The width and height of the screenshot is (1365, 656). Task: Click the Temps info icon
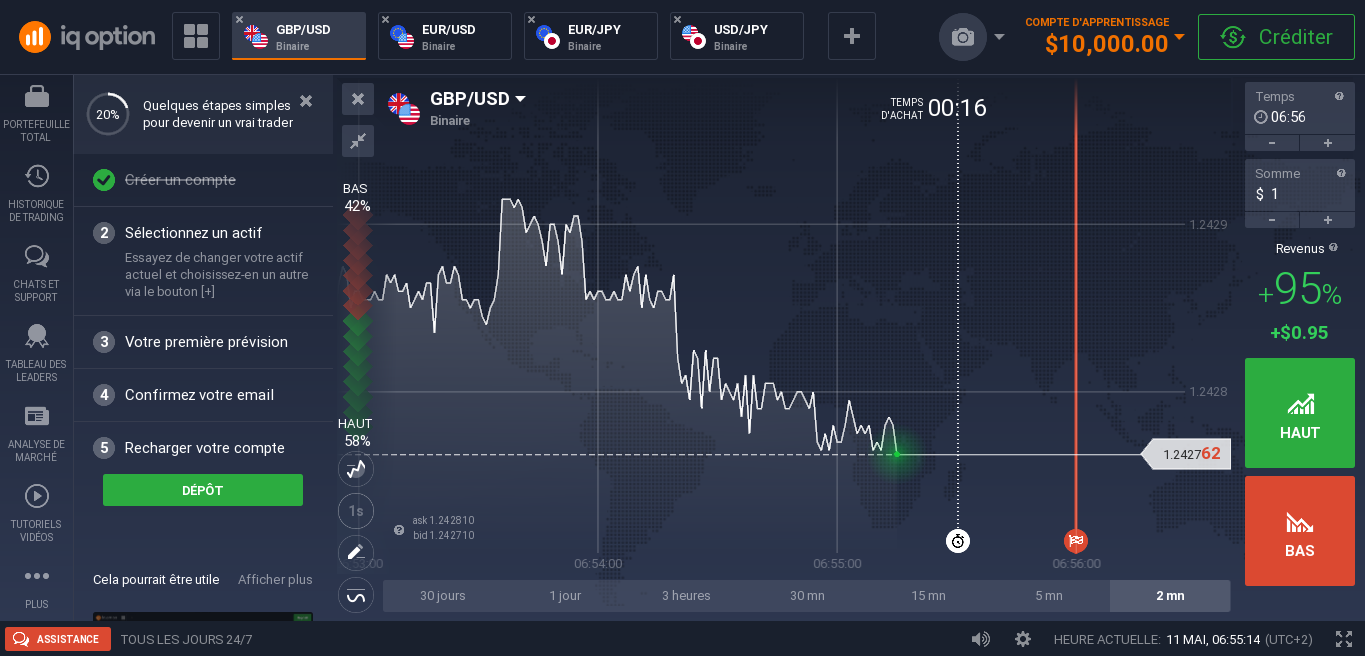coord(1339,96)
